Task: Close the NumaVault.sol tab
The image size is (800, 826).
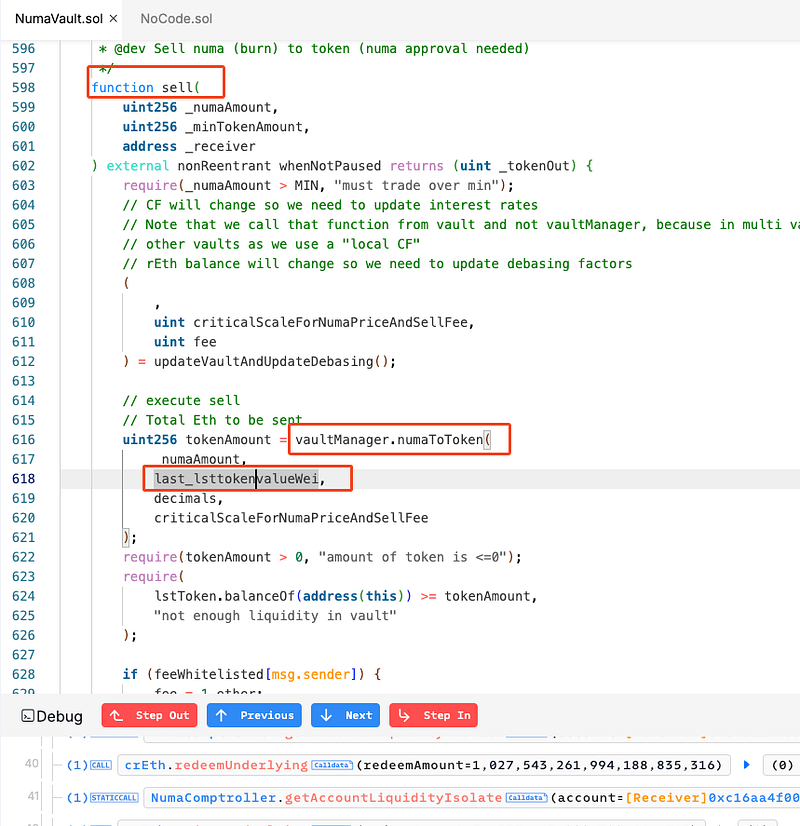Action: coord(112,19)
